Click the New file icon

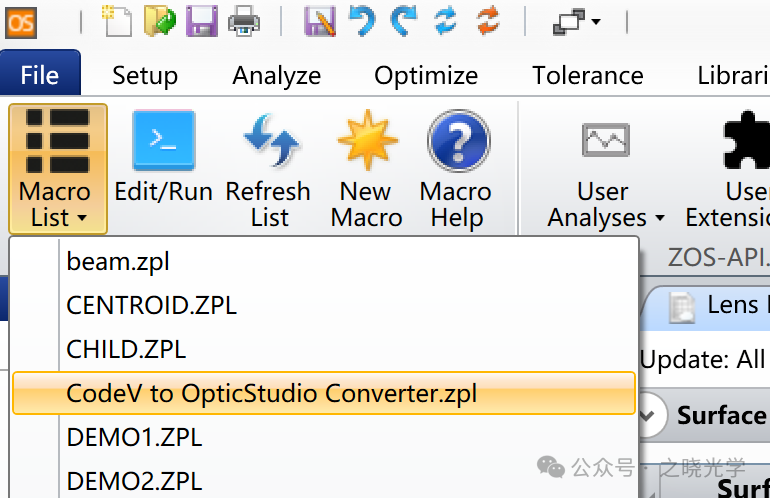tap(118, 20)
